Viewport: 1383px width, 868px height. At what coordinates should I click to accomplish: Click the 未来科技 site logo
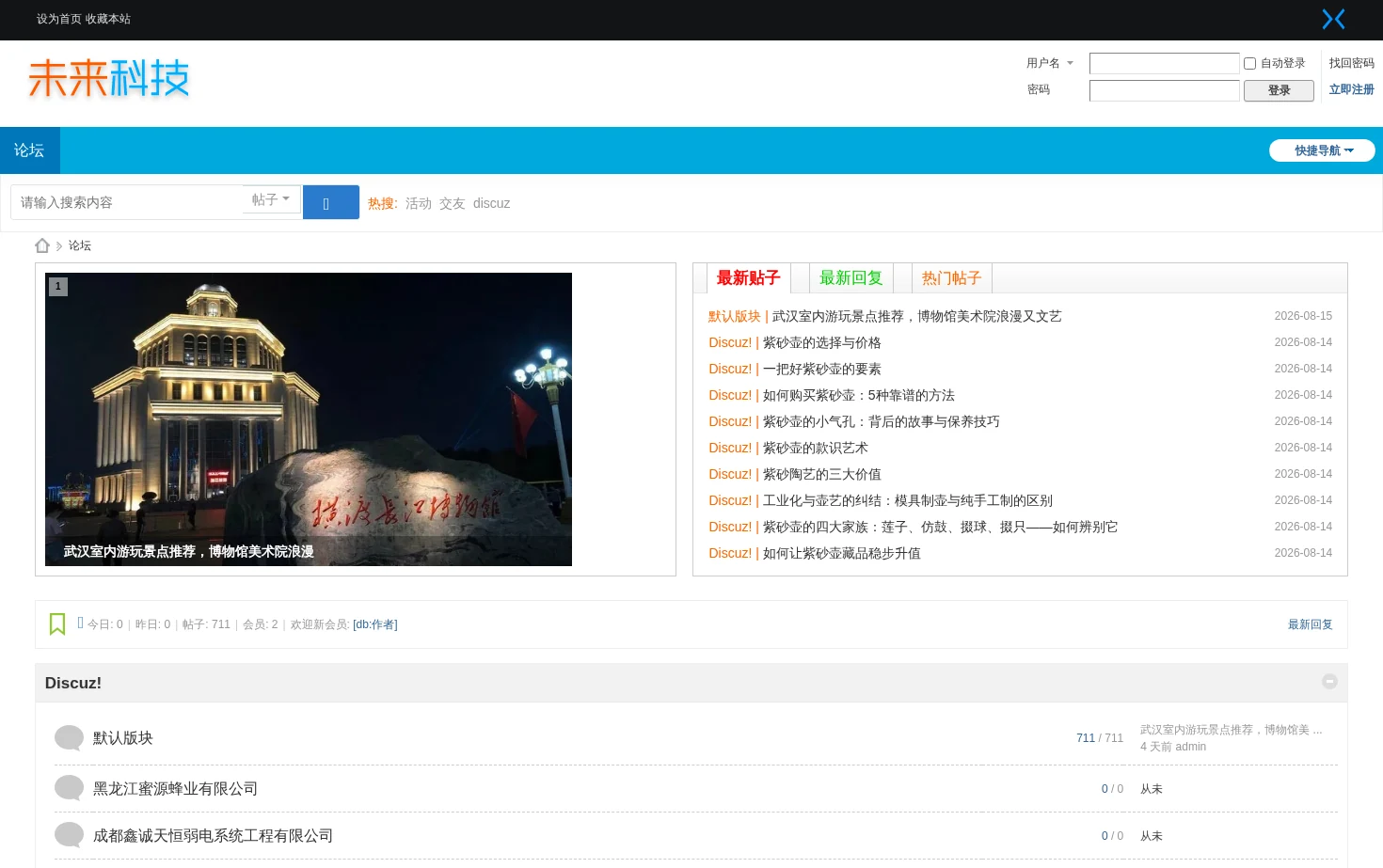pos(109,78)
